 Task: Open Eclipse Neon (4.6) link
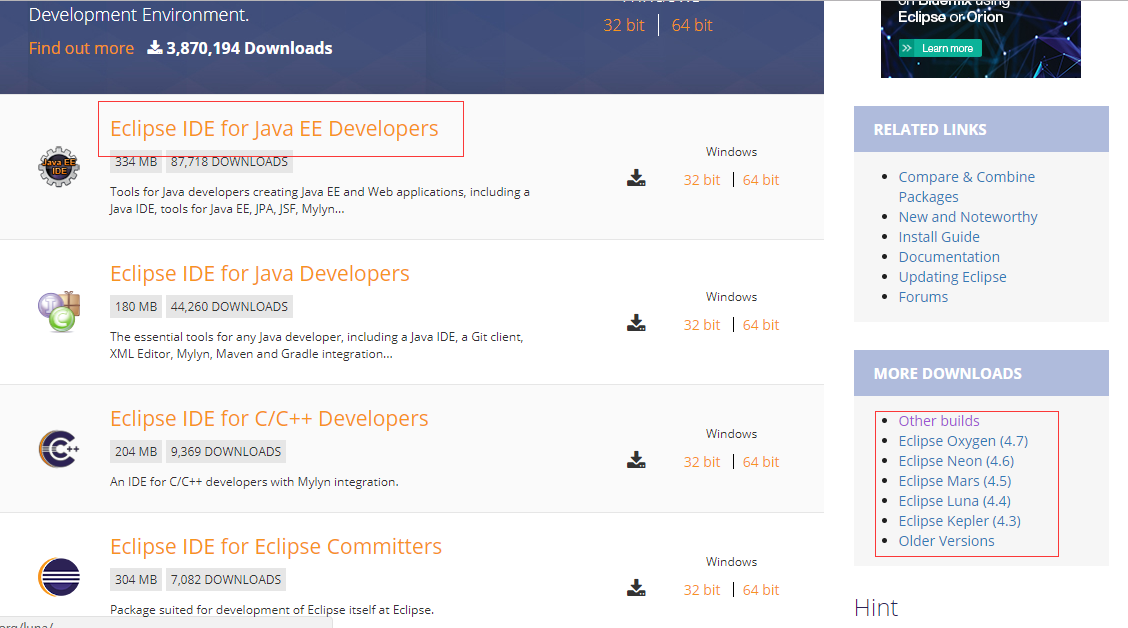(956, 461)
